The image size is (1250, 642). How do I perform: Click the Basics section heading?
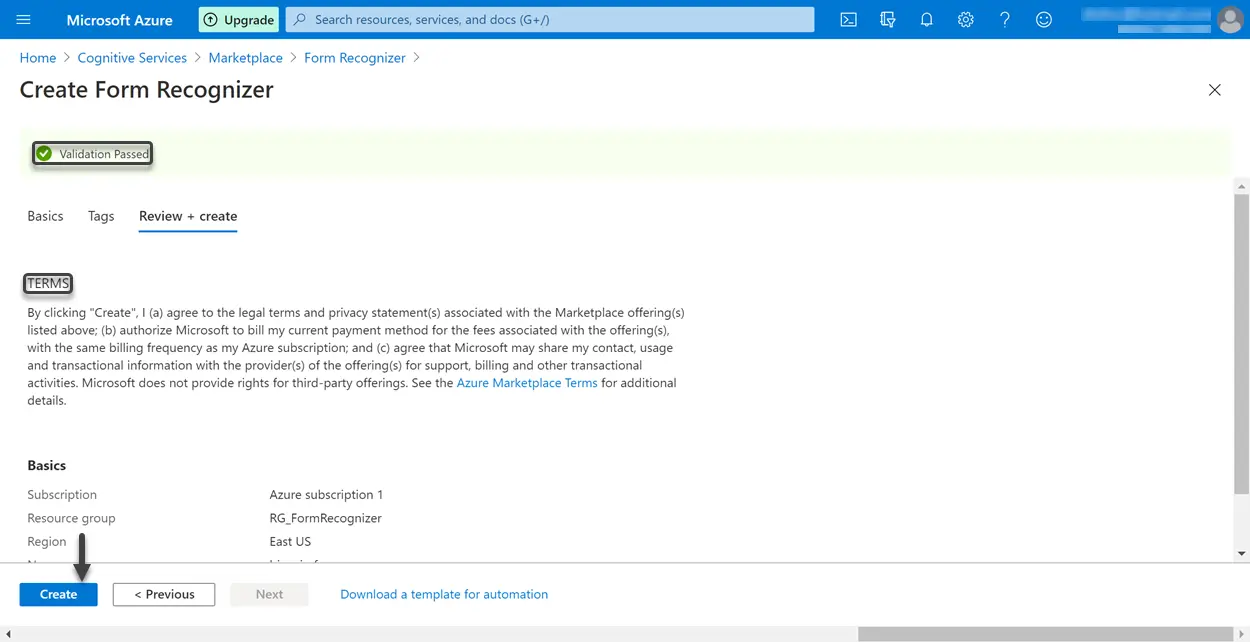point(47,466)
